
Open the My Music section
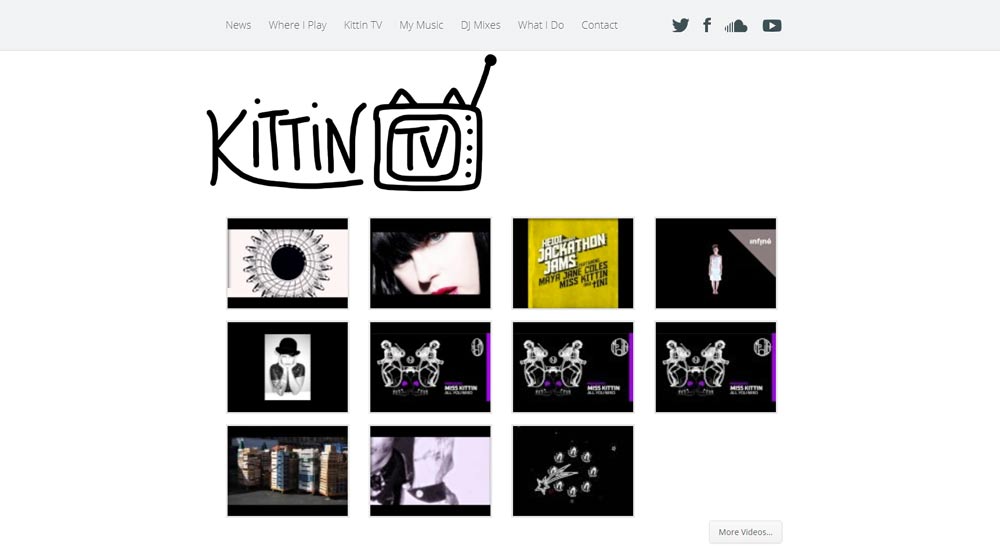(421, 25)
